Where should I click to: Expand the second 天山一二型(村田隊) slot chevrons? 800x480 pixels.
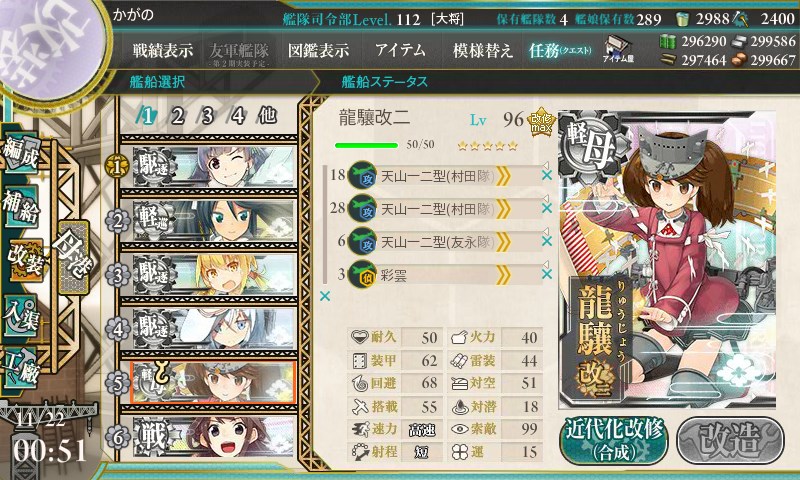(503, 209)
